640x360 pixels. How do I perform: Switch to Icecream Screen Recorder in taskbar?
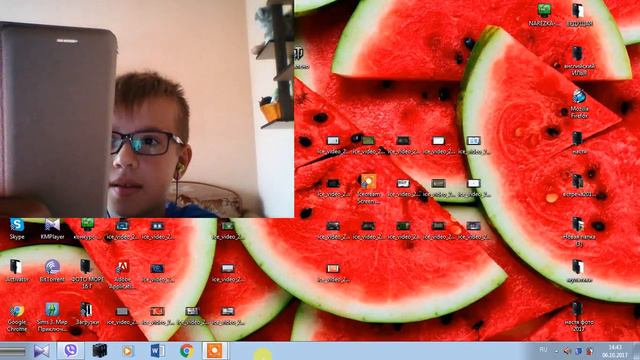pyautogui.click(x=215, y=351)
